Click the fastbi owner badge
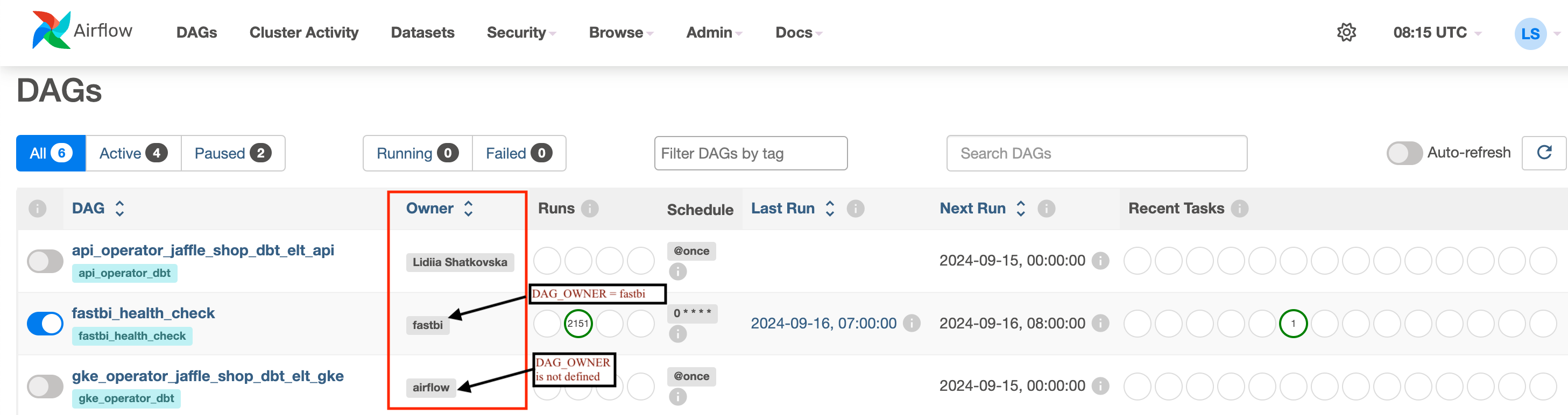This screenshot has height=415, width=1568. tap(427, 325)
